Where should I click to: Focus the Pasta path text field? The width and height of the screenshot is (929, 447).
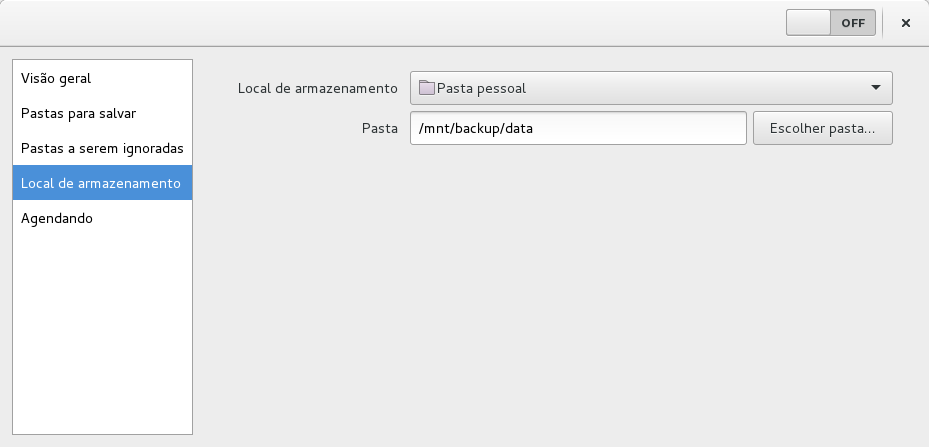tap(578, 128)
